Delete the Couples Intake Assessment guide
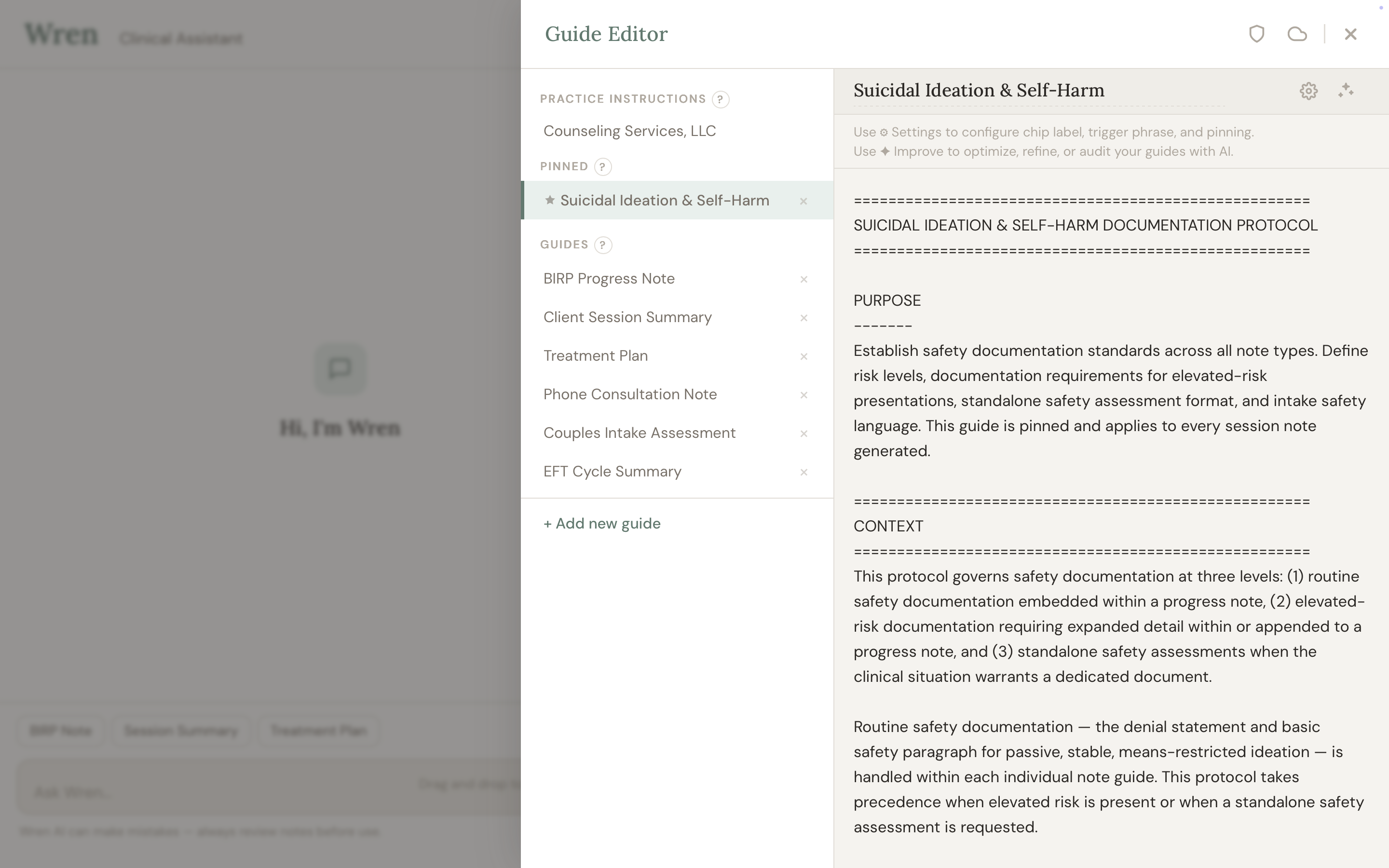This screenshot has width=1389, height=868. [x=803, y=434]
